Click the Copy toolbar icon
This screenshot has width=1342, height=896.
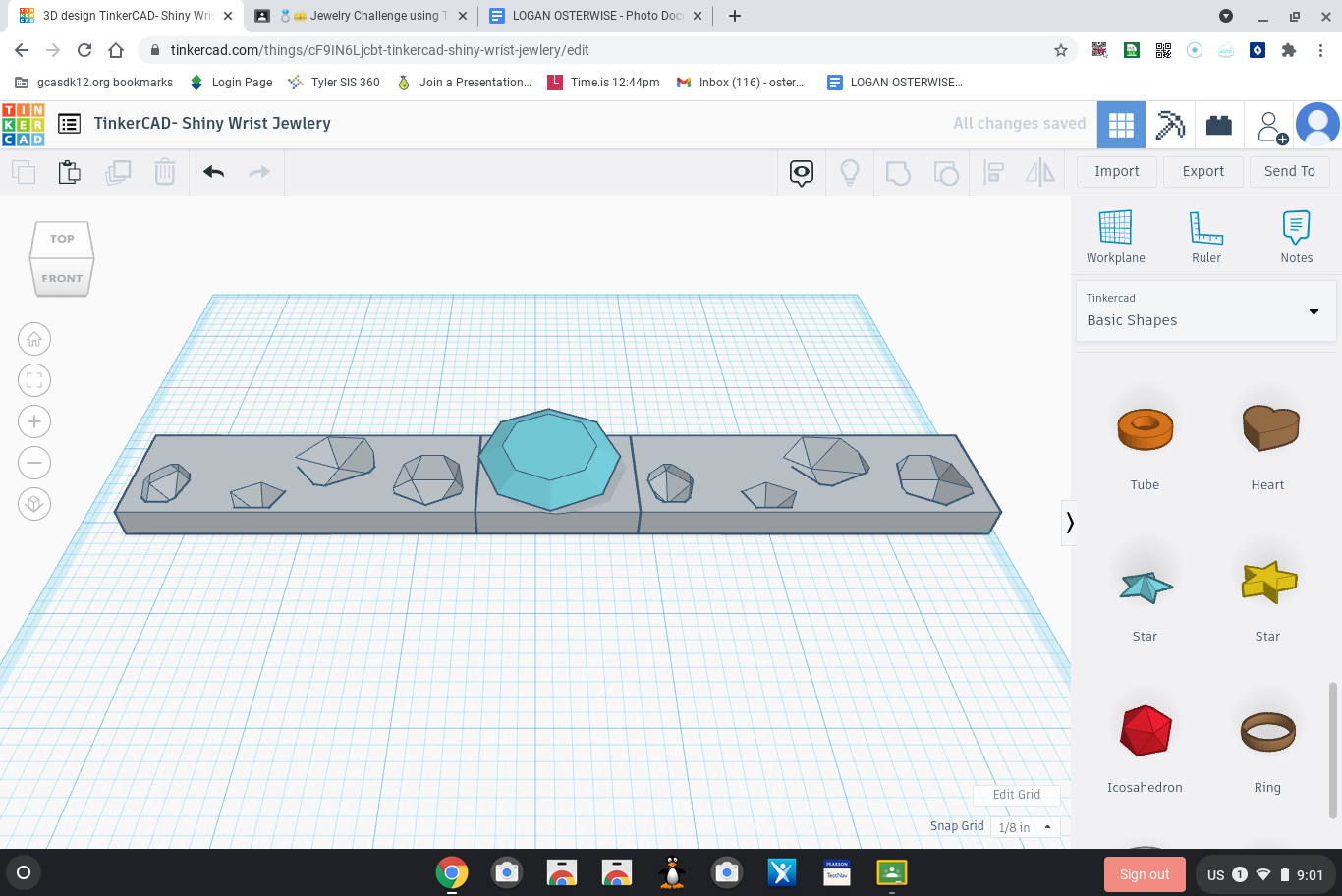(x=24, y=172)
